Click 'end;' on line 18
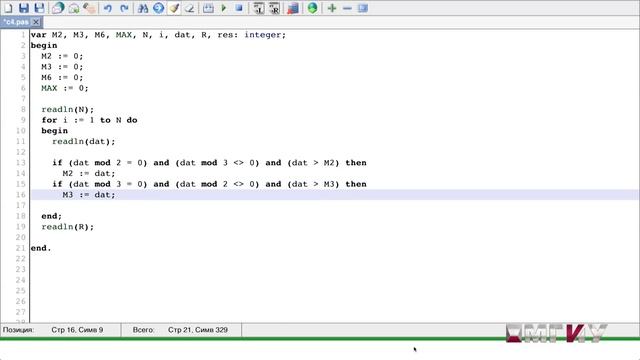This screenshot has width=640, height=360. pyautogui.click(x=52, y=216)
